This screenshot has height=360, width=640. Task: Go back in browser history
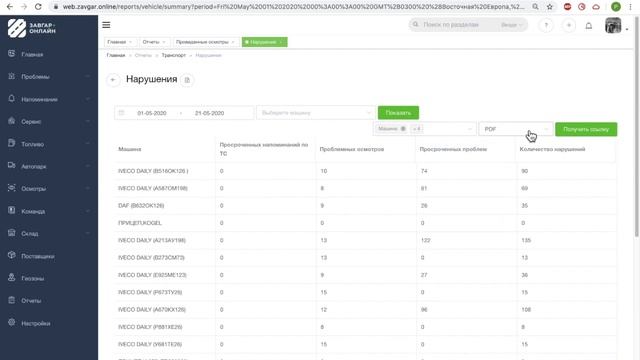[x=9, y=7]
